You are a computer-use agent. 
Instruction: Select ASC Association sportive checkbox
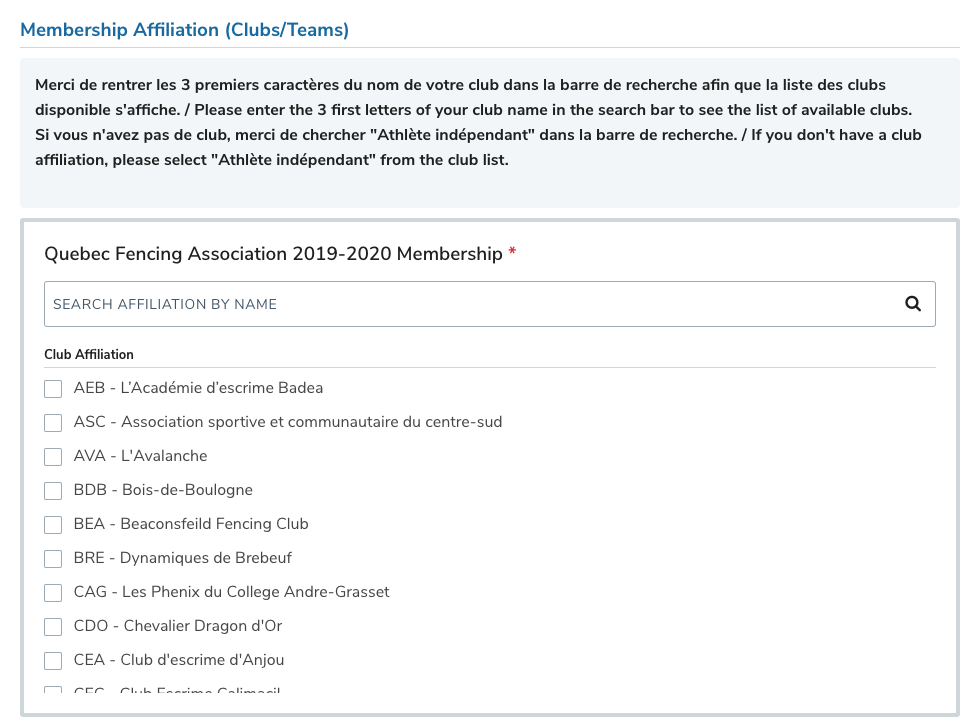[53, 423]
